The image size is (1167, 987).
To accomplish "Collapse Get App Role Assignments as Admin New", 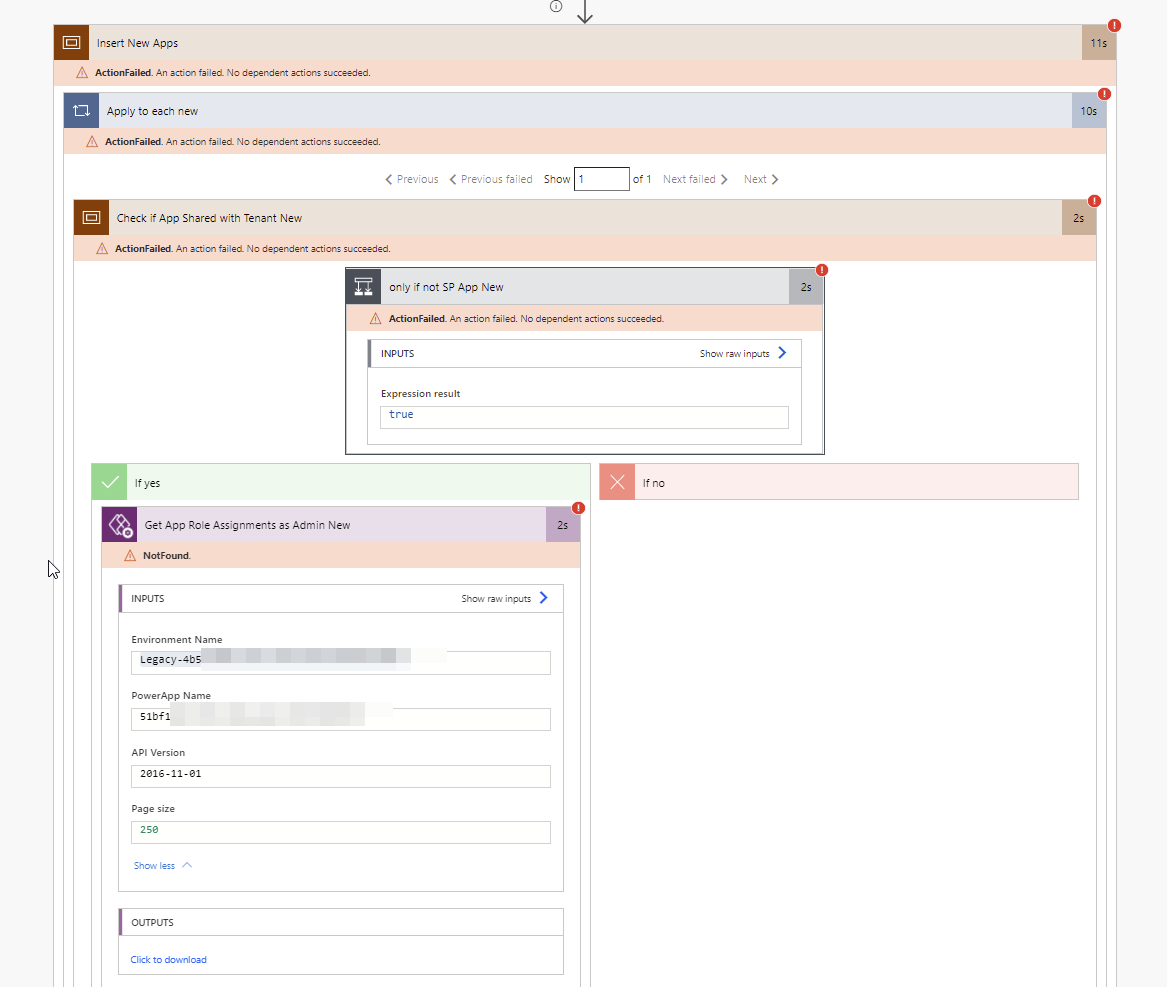I will click(341, 525).
